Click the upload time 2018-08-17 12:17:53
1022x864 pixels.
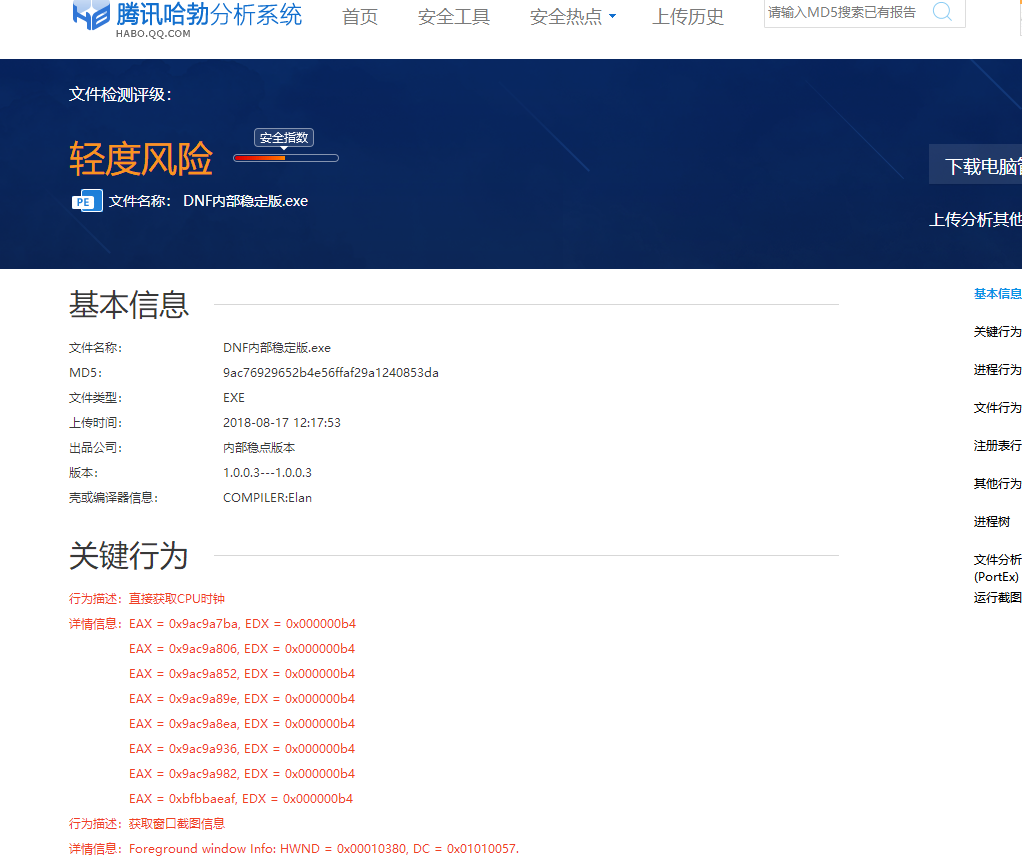(282, 423)
